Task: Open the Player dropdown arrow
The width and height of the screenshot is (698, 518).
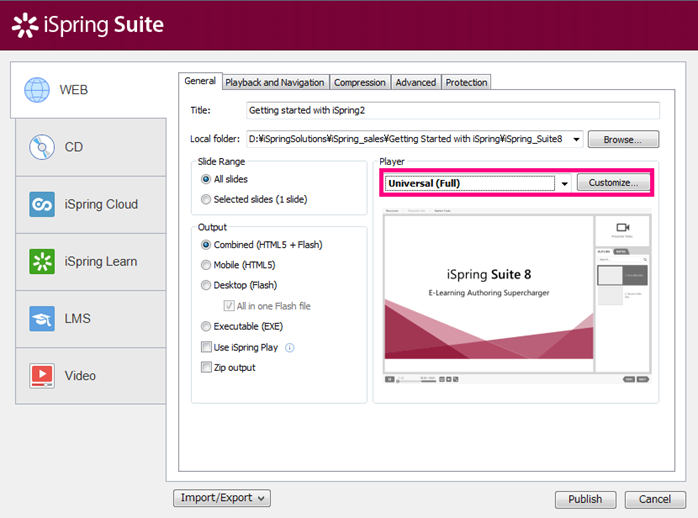Action: coord(564,183)
